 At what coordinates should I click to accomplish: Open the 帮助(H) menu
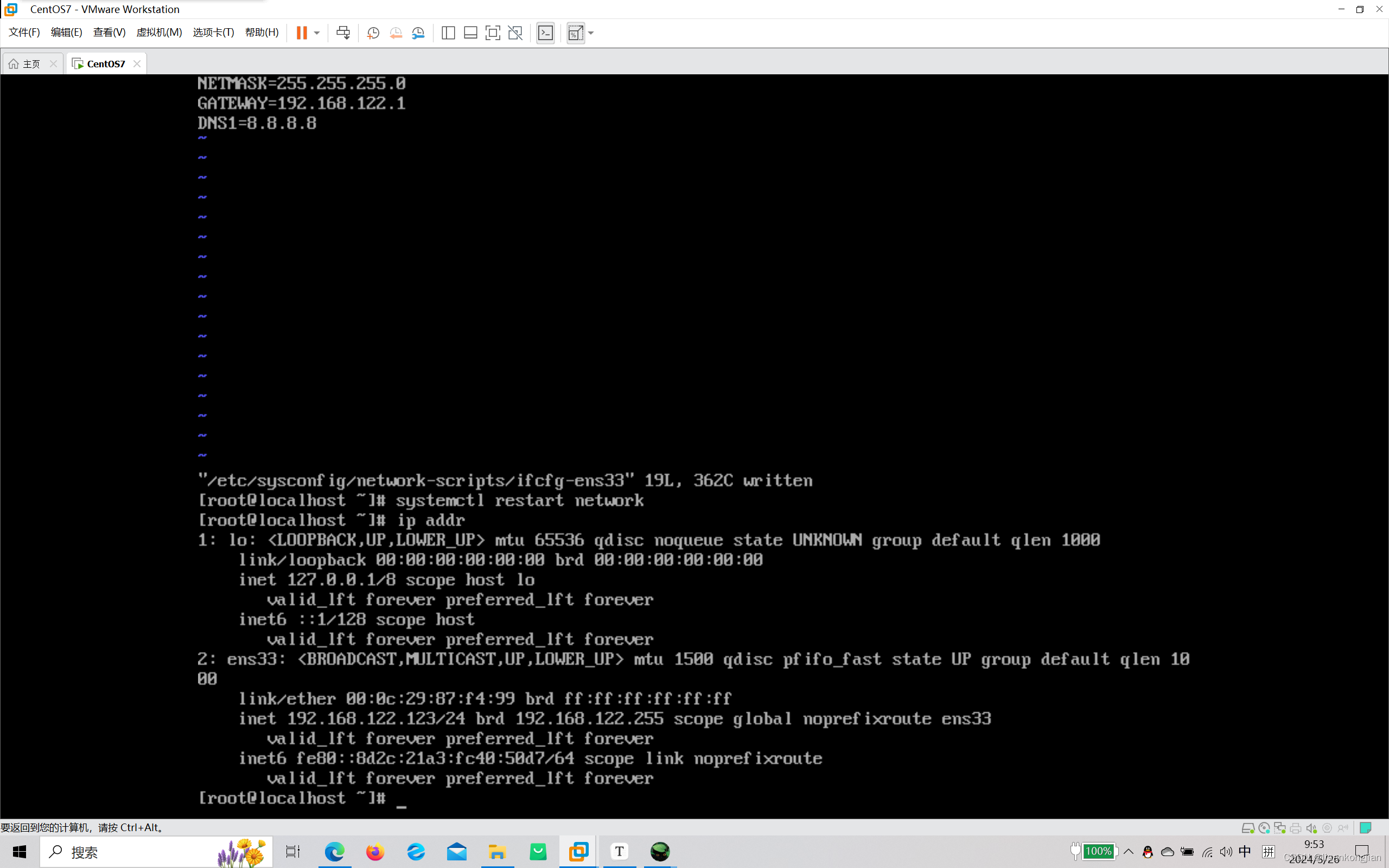[x=262, y=32]
